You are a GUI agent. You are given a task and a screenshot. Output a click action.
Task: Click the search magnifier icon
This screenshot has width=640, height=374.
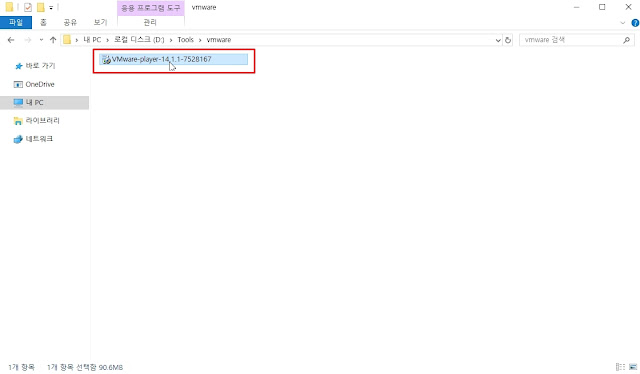click(x=627, y=40)
